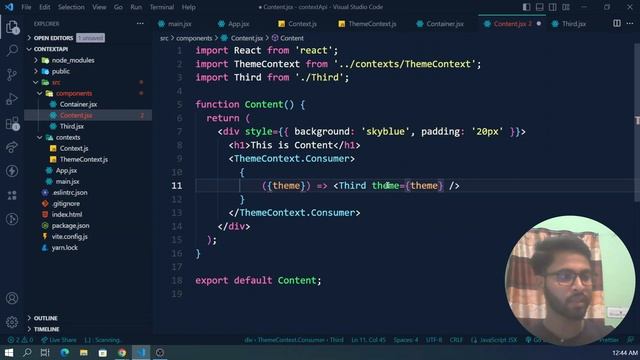Click the VS Code logo in title bar
Screen dimensions: 640x360
[x=9, y=7]
